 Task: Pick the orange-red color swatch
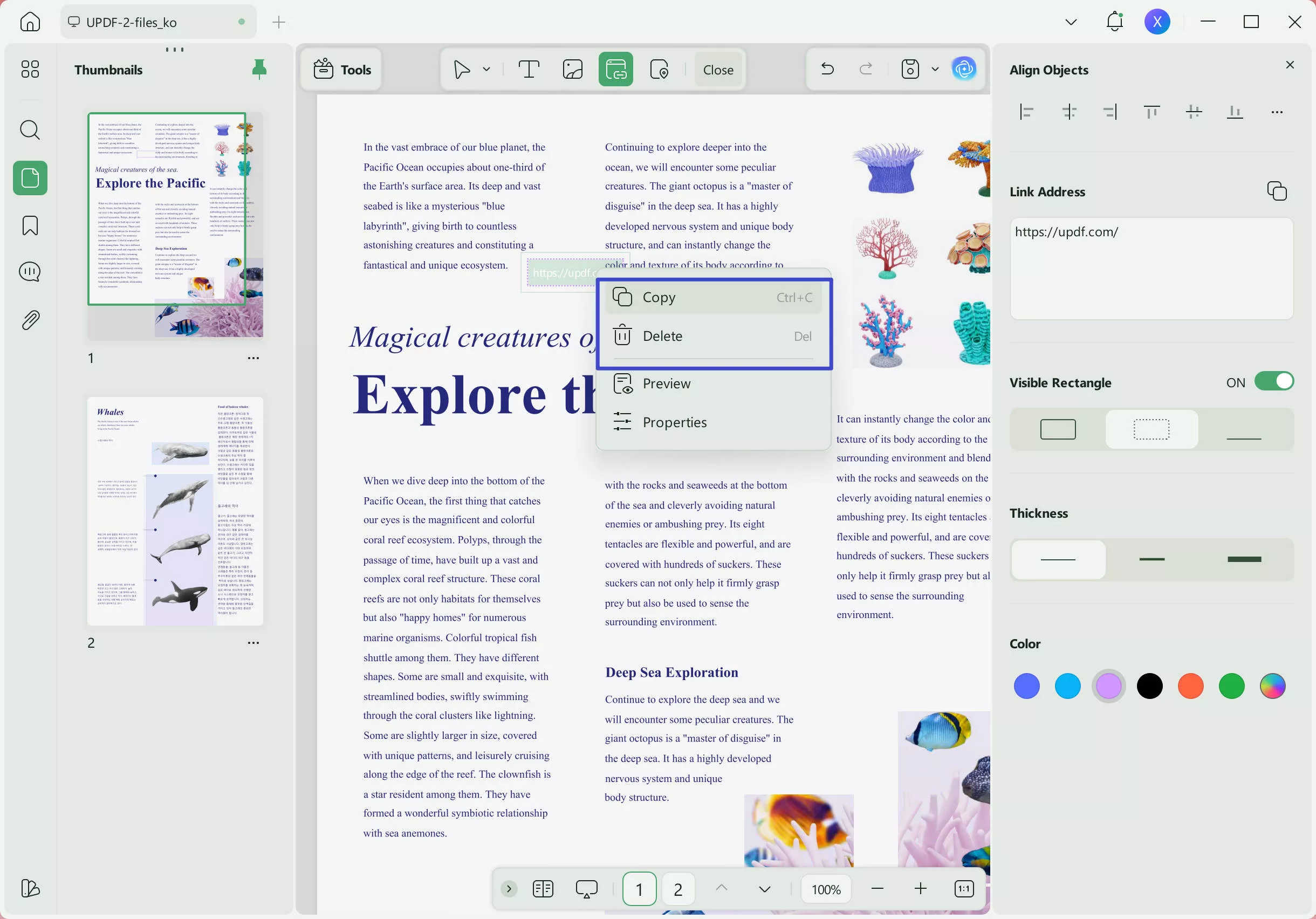[x=1190, y=685]
